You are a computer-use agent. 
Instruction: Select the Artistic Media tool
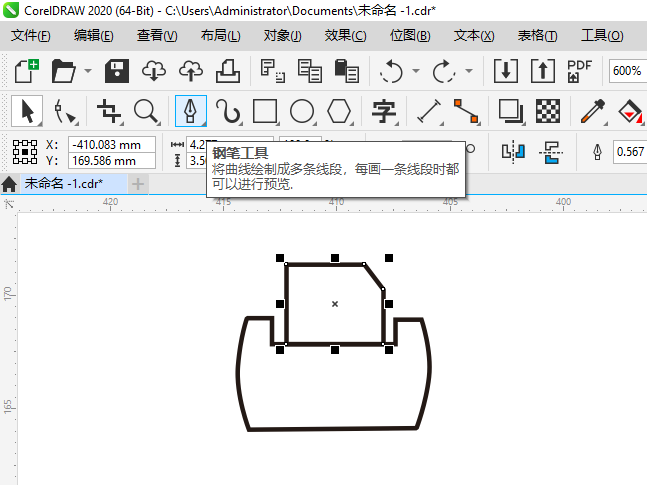228,111
